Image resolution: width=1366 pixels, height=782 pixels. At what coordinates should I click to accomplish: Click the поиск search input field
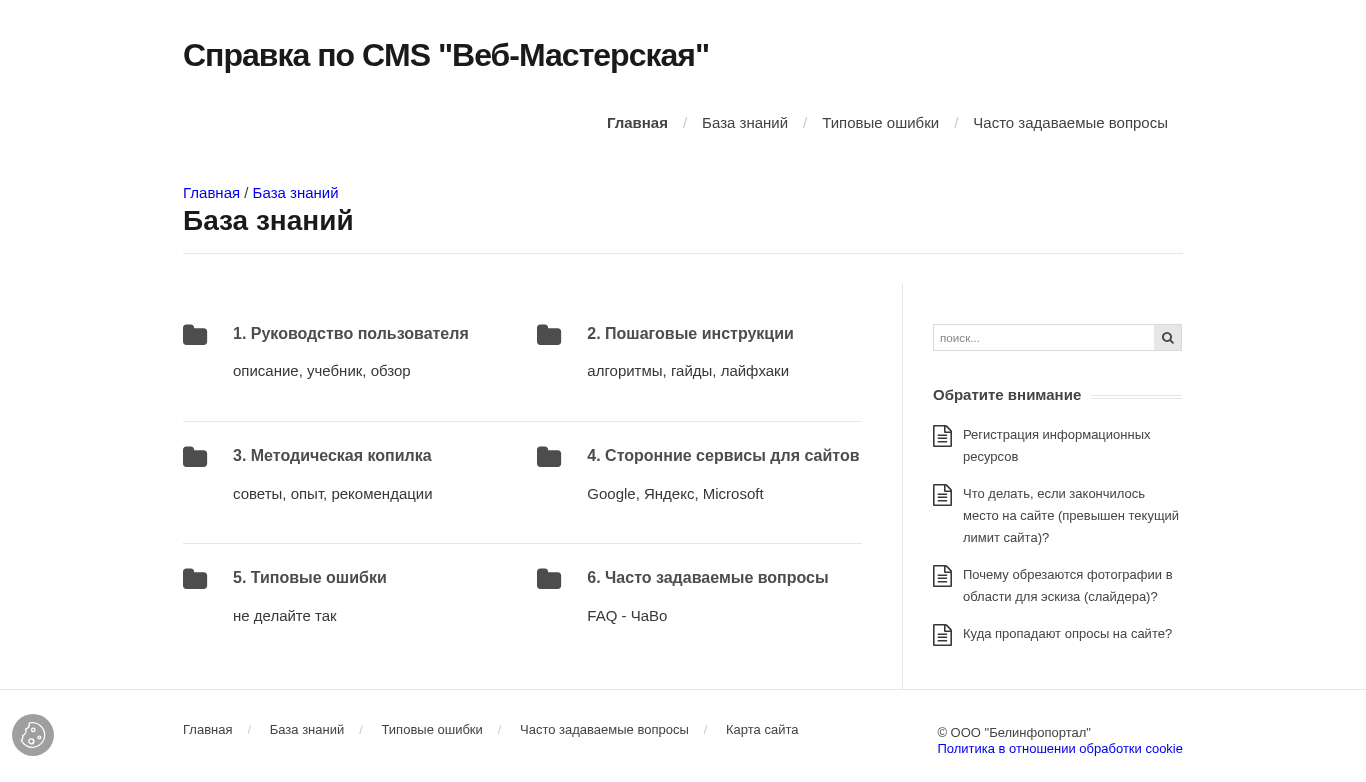(x=1044, y=338)
